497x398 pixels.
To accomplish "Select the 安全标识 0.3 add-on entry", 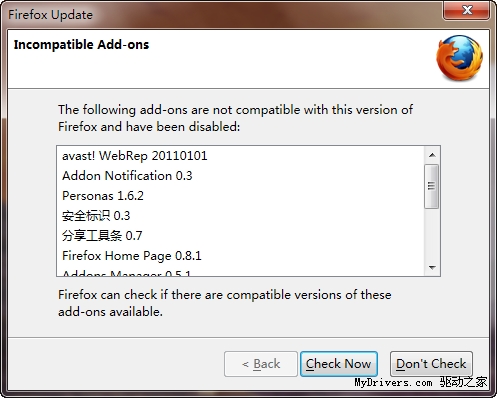I will point(240,216).
